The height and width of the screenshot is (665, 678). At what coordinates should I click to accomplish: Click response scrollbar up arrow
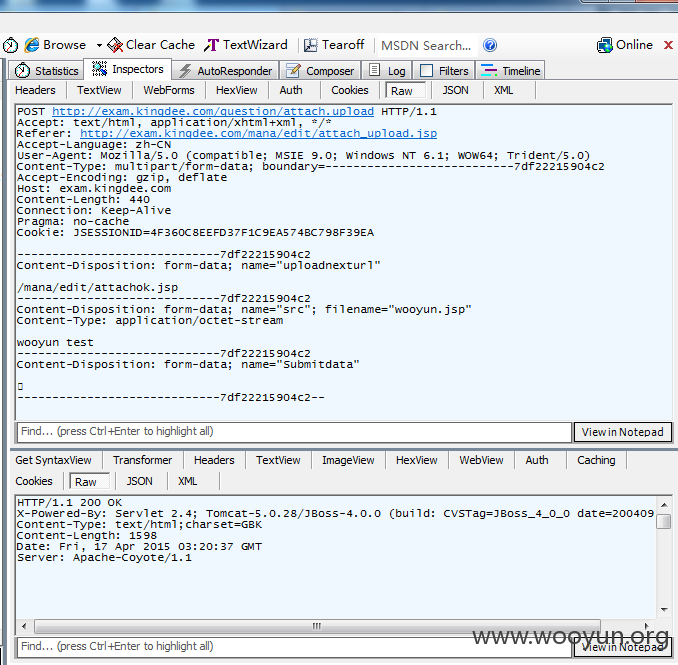[x=664, y=505]
